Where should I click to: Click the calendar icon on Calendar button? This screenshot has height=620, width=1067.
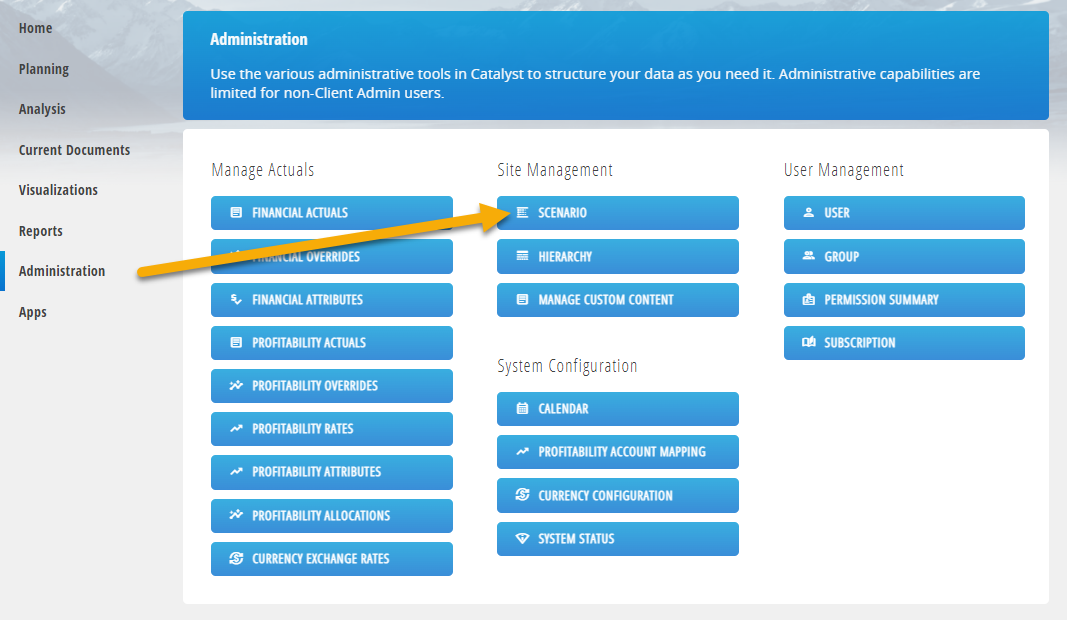(x=522, y=408)
